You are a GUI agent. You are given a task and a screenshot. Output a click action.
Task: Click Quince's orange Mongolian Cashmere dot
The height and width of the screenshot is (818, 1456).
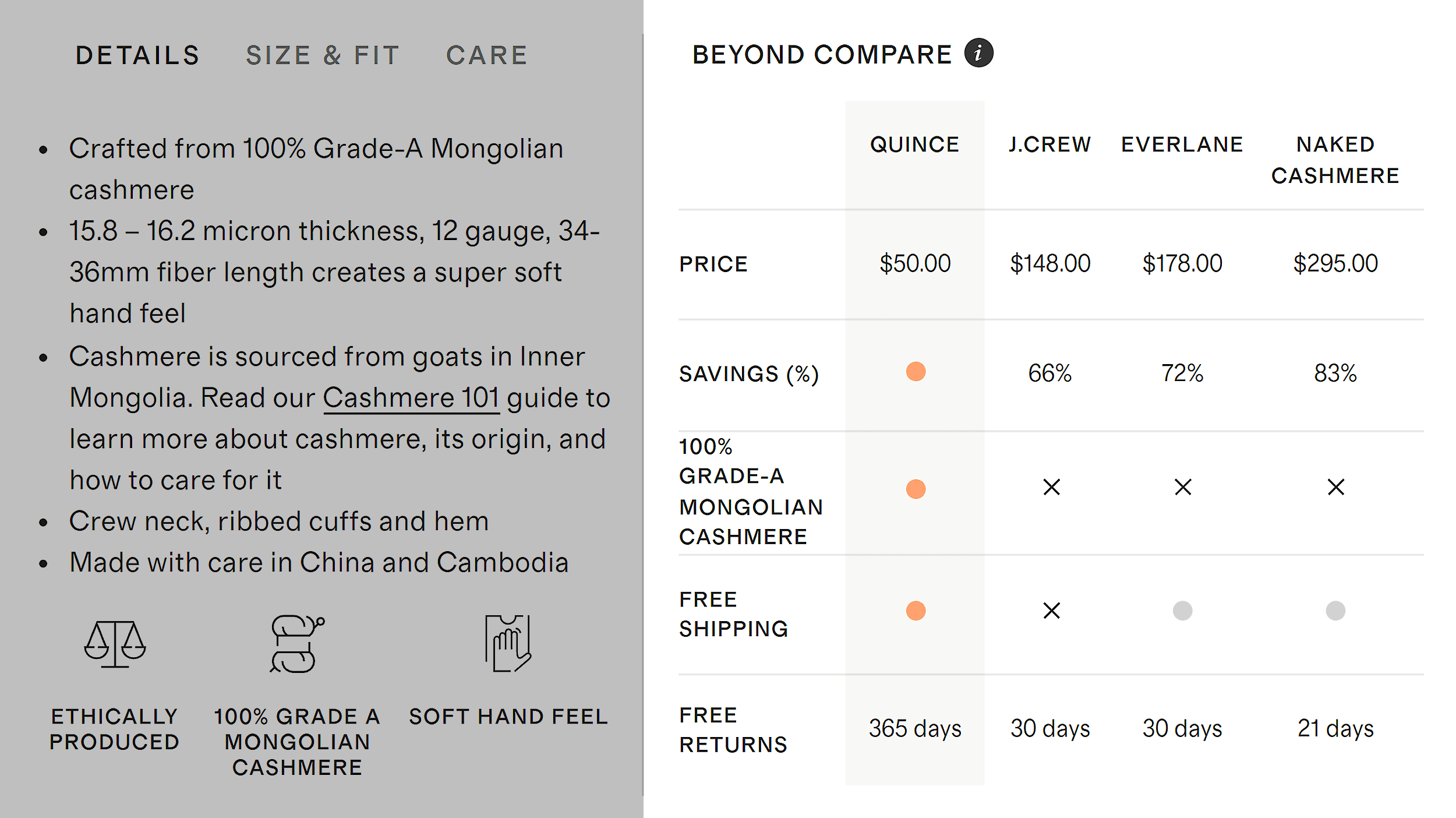pyautogui.click(x=916, y=489)
